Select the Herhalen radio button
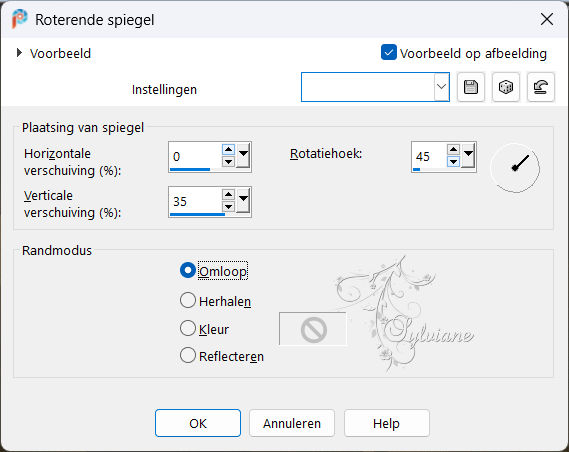The image size is (569, 452). pyautogui.click(x=188, y=300)
